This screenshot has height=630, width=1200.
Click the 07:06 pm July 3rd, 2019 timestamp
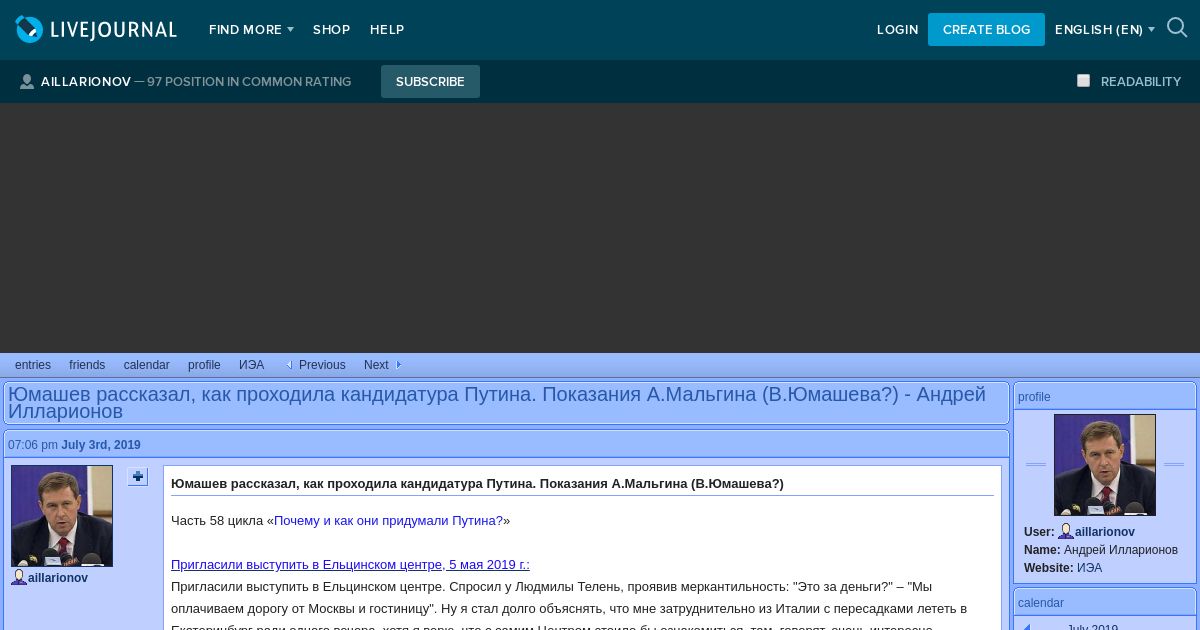coord(74,445)
